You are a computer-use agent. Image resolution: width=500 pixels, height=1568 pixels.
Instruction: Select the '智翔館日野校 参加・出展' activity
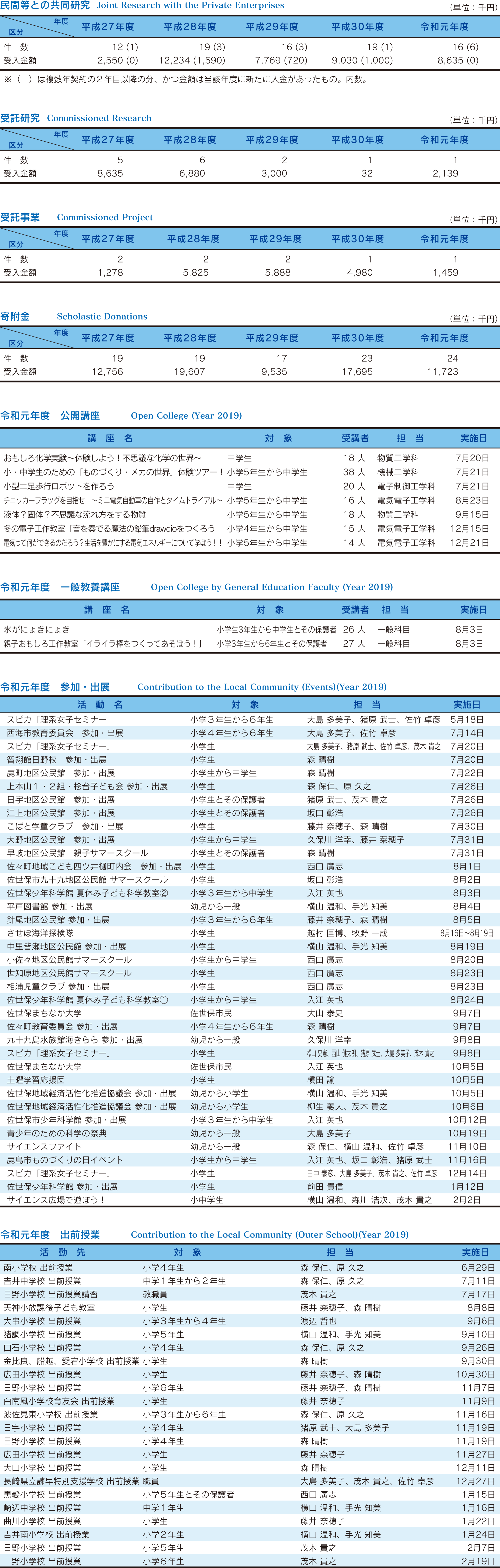[57, 760]
